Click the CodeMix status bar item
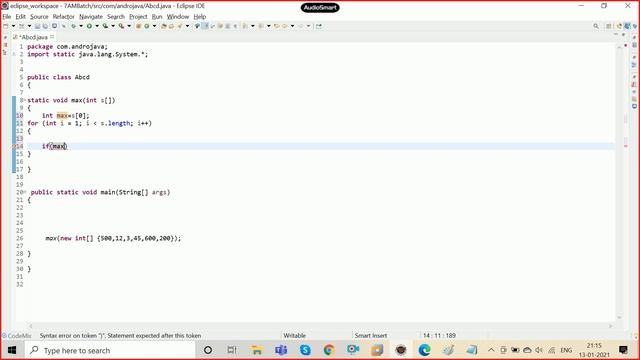640x360 pixels. point(17,336)
